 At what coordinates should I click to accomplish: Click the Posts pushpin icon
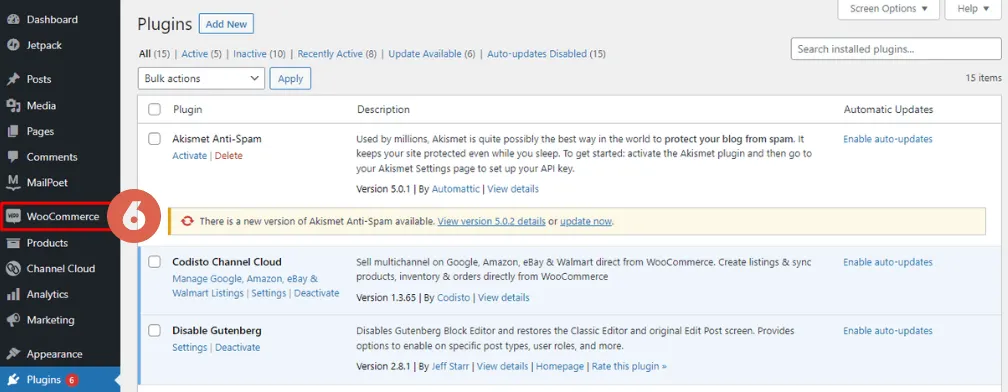pos(13,80)
